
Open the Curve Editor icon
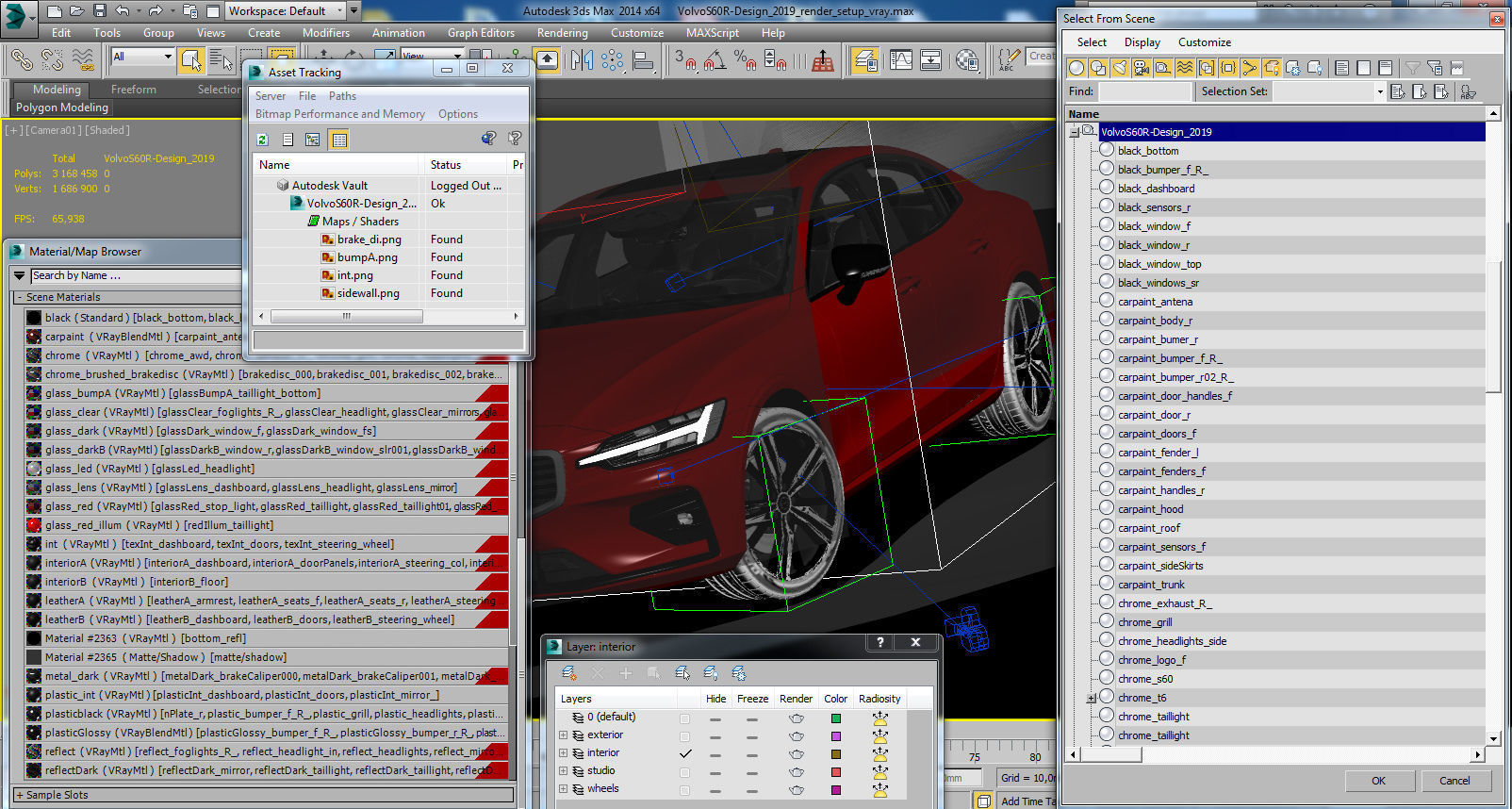click(901, 60)
